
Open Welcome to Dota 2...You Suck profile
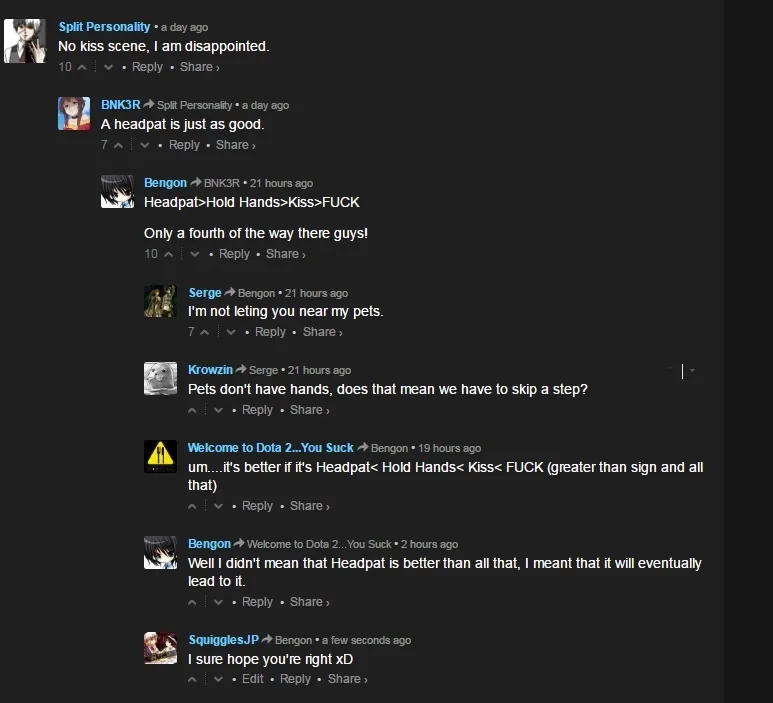click(x=271, y=448)
